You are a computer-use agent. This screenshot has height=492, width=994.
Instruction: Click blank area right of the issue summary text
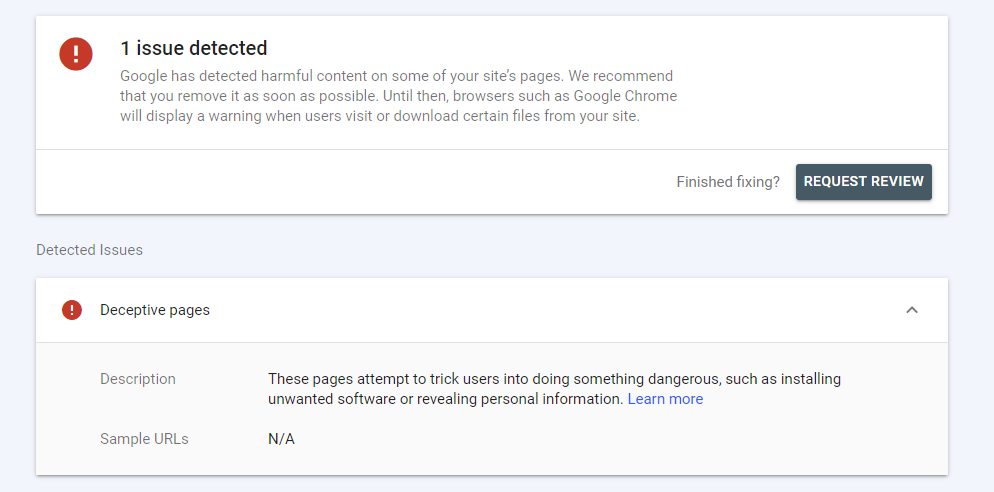click(811, 82)
